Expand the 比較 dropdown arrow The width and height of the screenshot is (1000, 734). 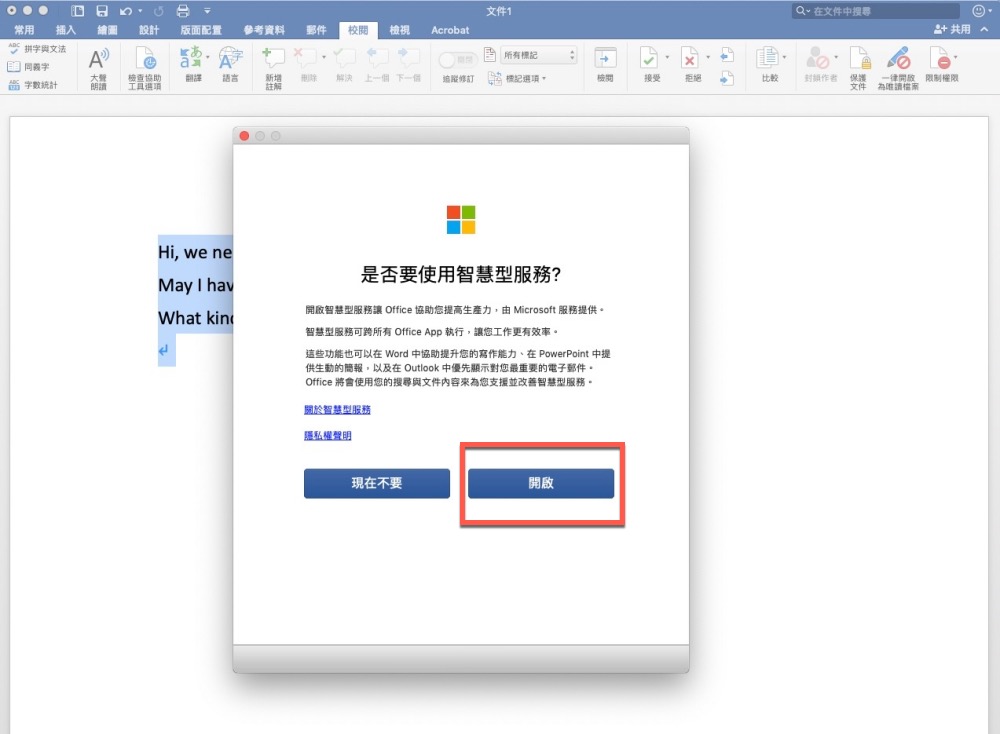click(785, 57)
